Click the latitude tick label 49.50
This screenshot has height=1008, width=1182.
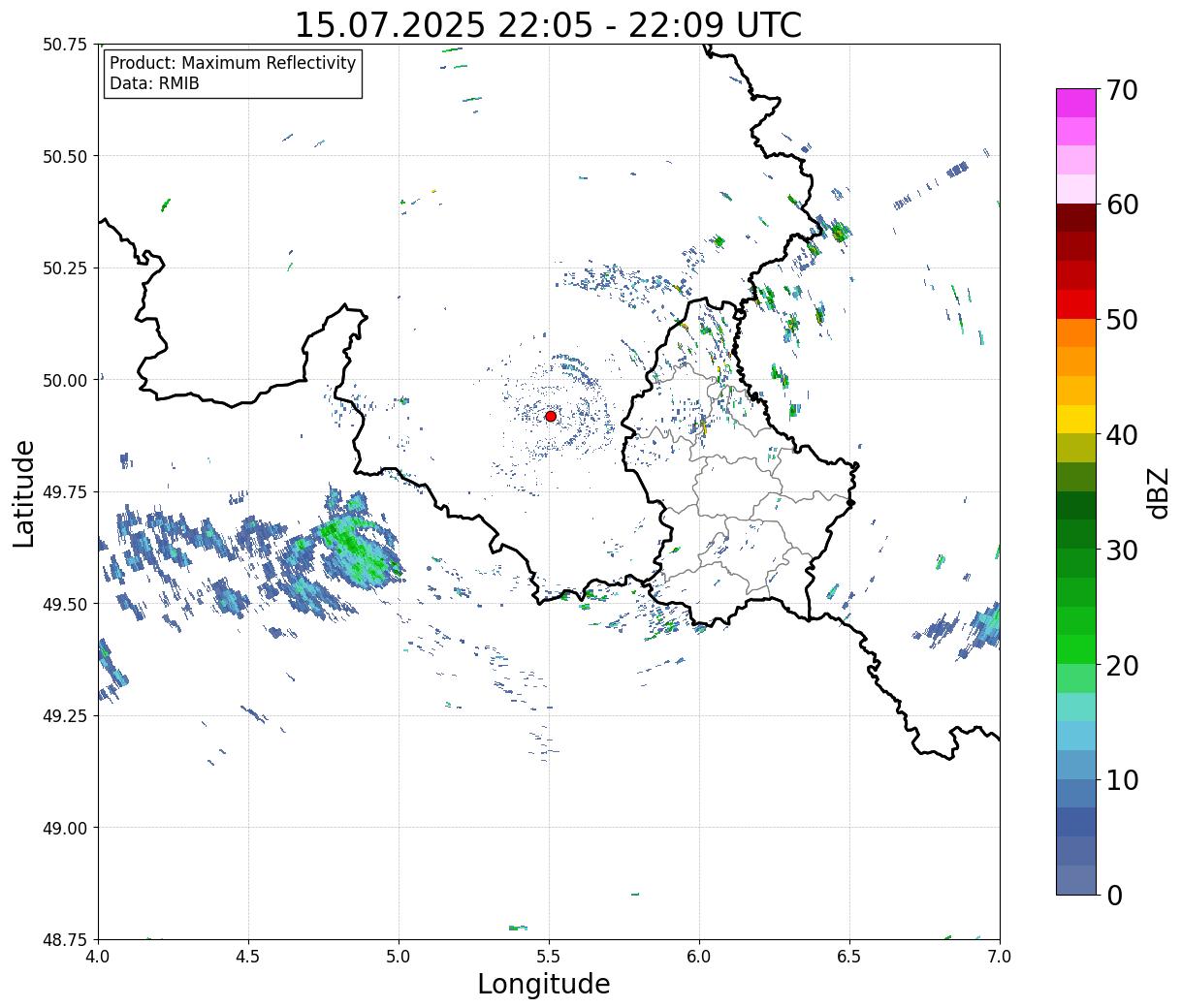66,604
